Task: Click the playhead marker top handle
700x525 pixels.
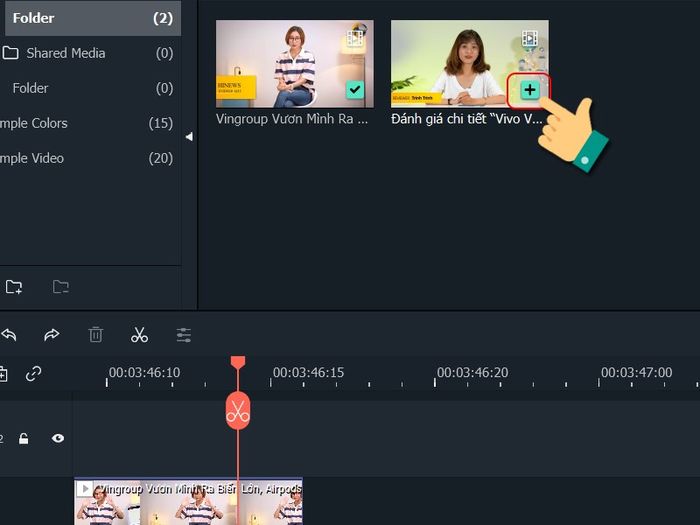Action: click(x=238, y=362)
